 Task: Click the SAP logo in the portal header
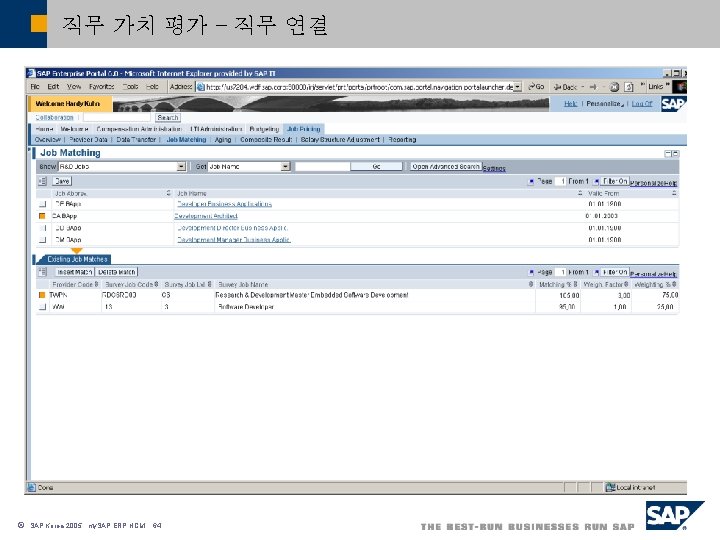coord(673,104)
